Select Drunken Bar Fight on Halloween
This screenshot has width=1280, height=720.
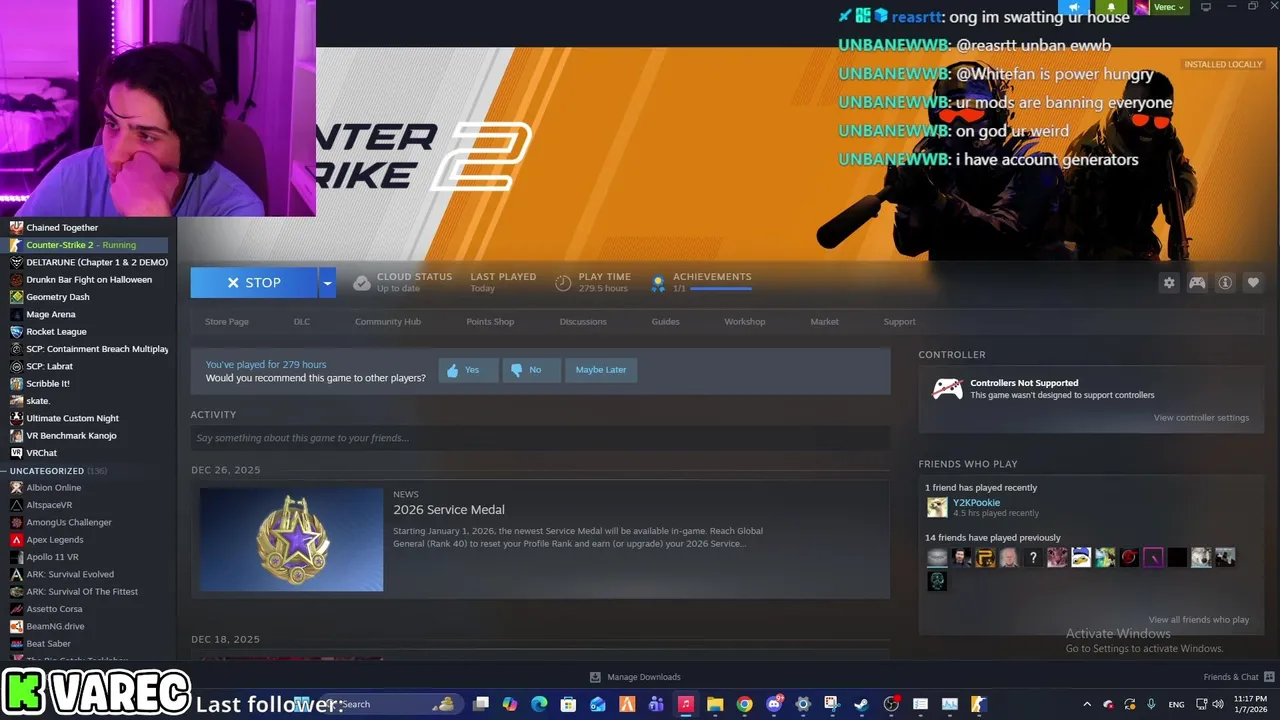(x=88, y=280)
